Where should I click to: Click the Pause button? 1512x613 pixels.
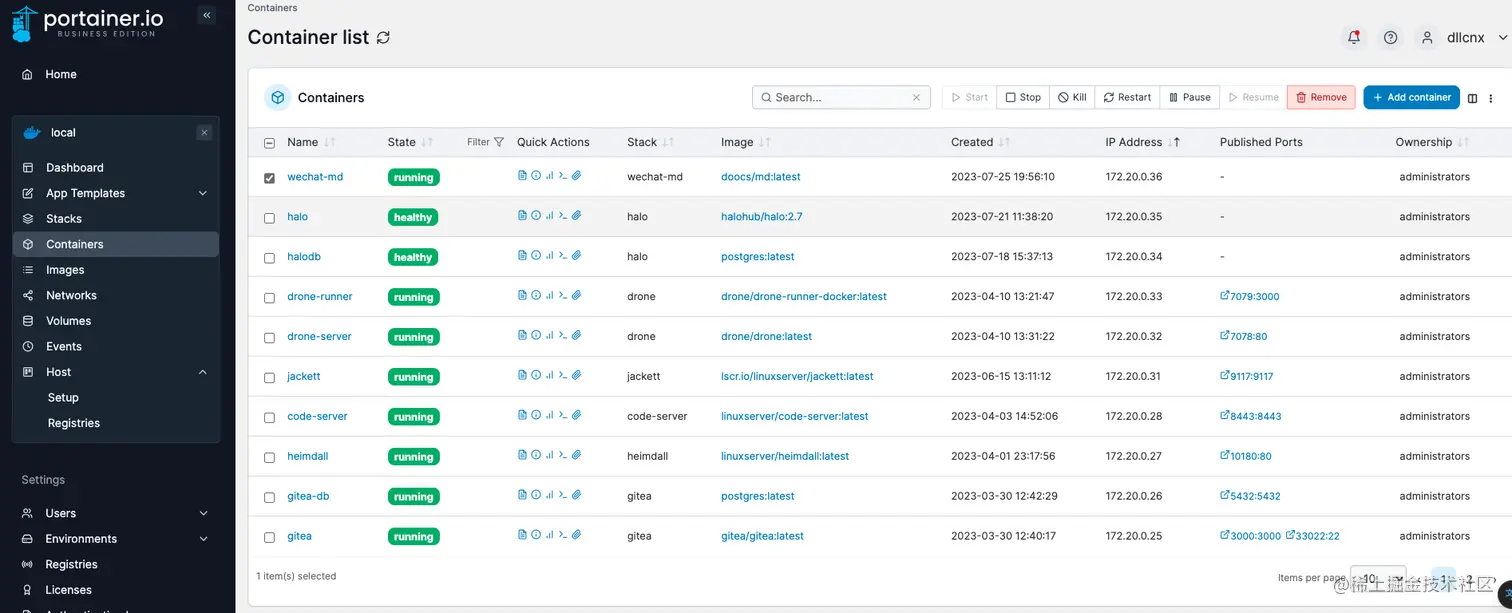coord(1189,97)
